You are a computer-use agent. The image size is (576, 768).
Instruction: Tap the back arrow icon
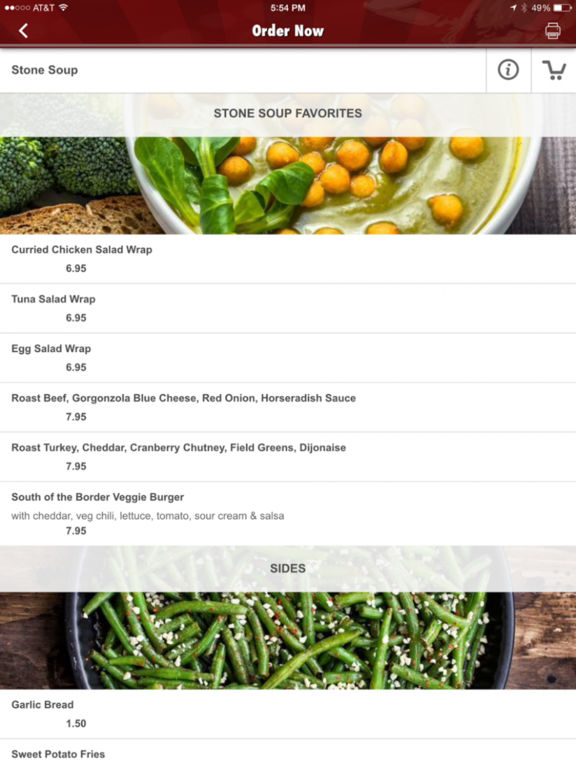coord(23,31)
